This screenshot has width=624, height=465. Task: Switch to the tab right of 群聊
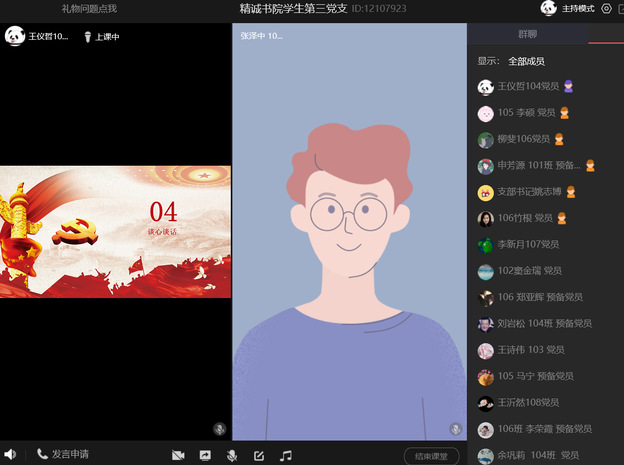[606, 34]
